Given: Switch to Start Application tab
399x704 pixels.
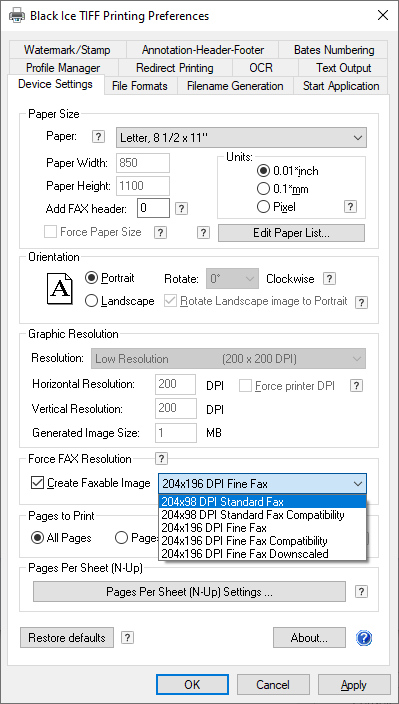Looking at the screenshot, I should 341,86.
